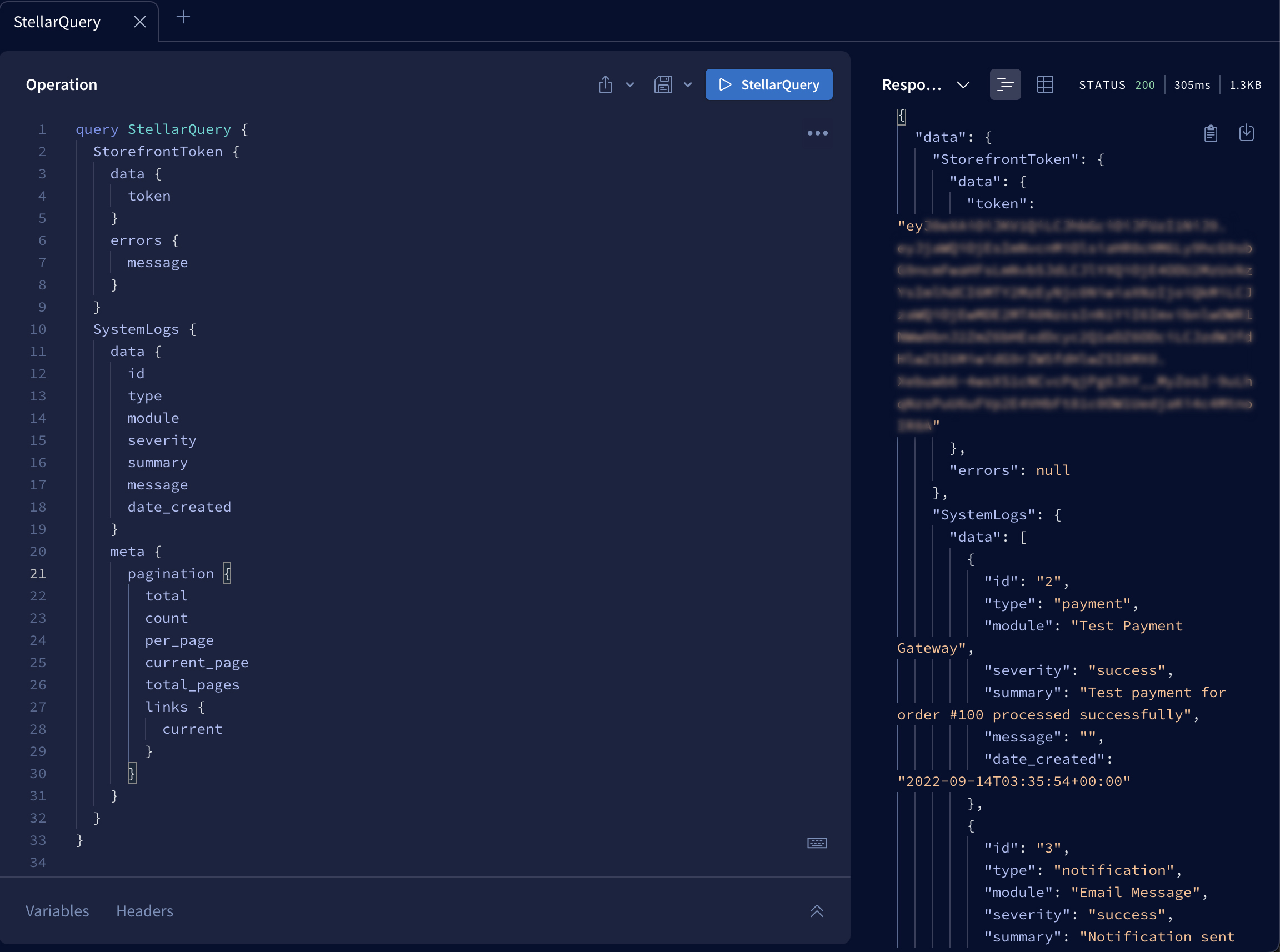Download the response data
Image resolution: width=1280 pixels, height=952 pixels.
click(1246, 133)
